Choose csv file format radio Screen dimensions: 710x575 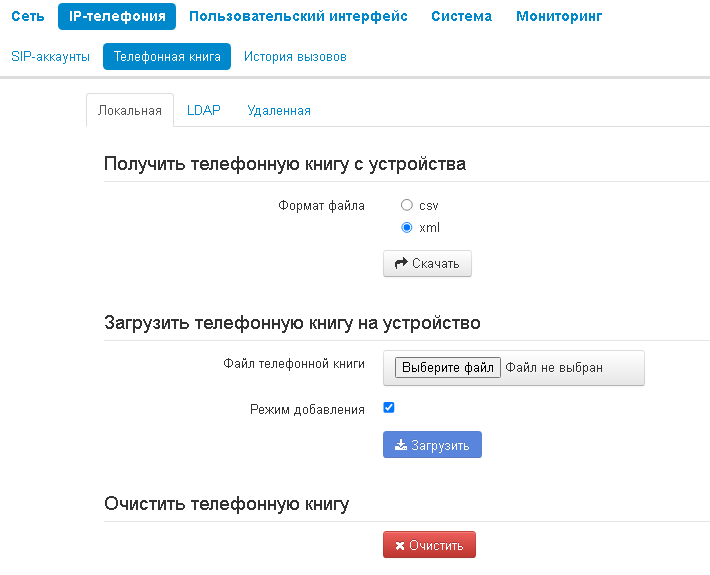click(x=407, y=205)
